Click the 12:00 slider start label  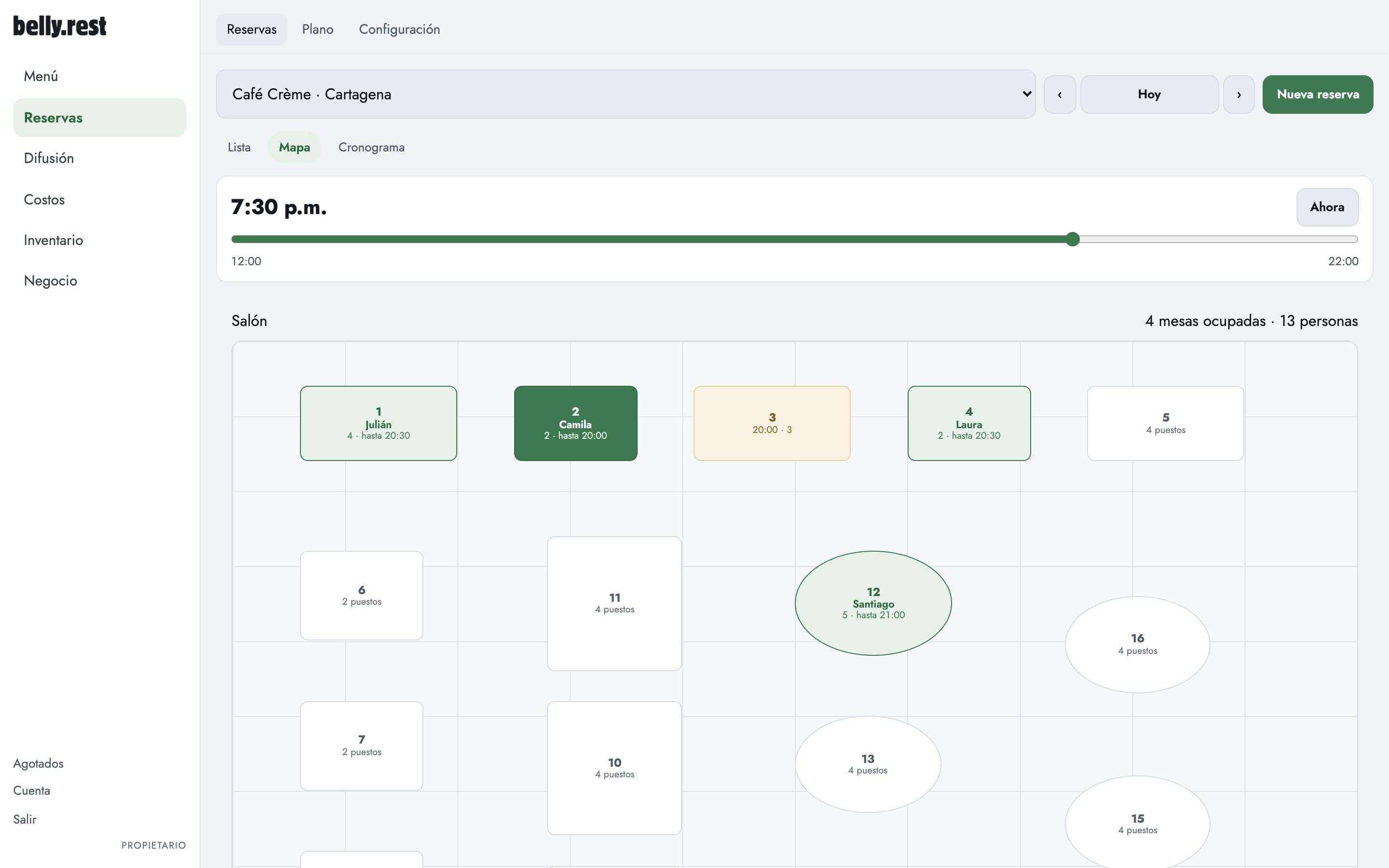tap(246, 261)
